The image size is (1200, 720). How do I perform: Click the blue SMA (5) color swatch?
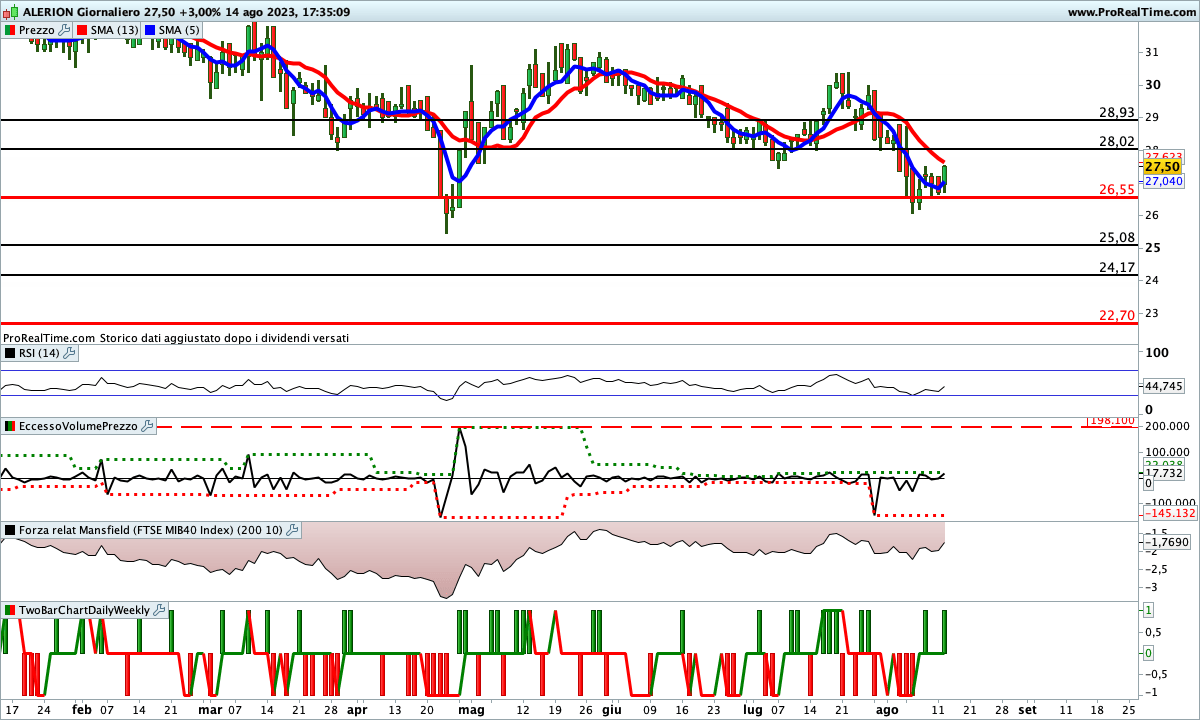coord(150,30)
